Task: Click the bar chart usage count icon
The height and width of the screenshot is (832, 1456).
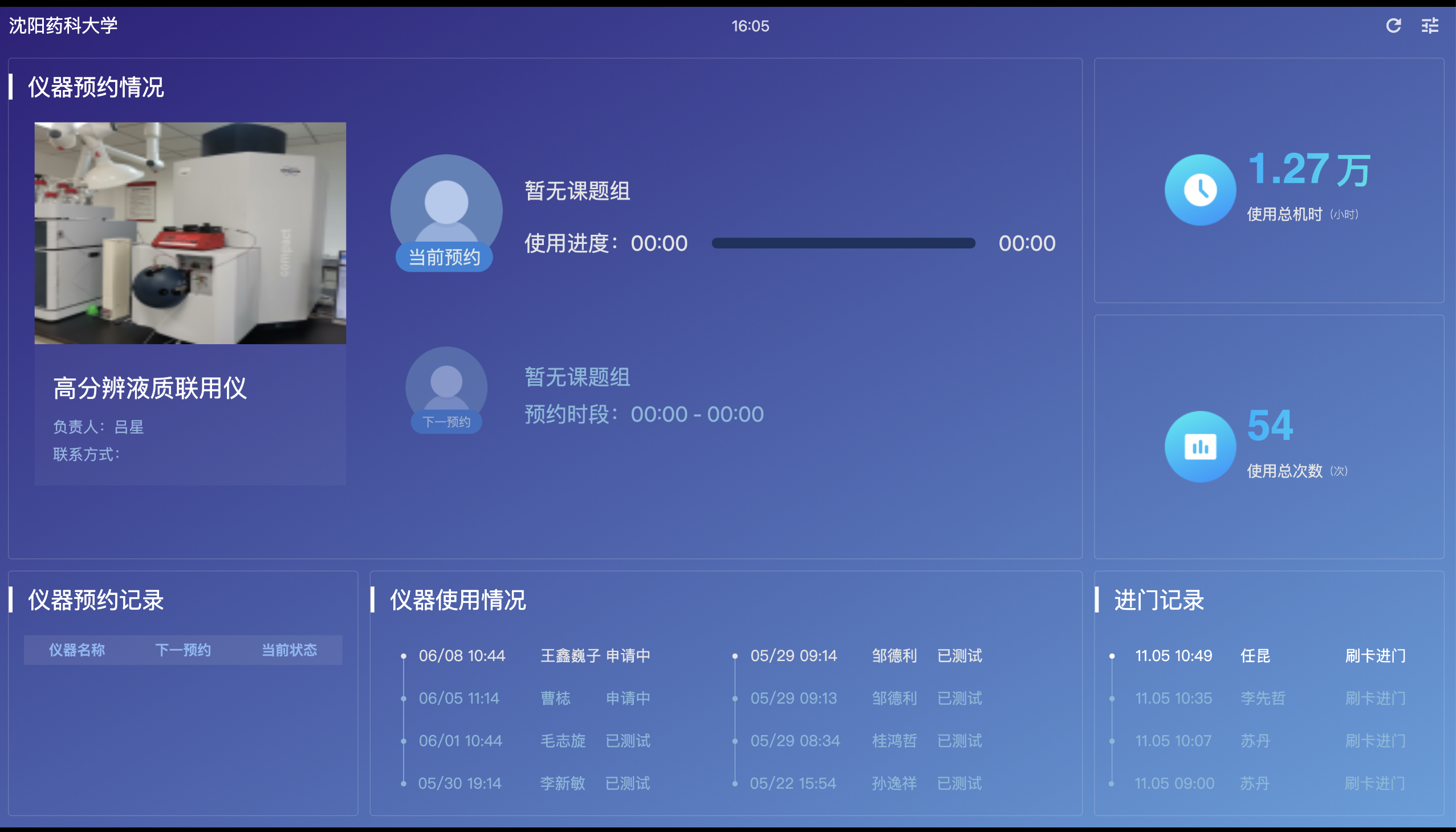Action: 1200,446
